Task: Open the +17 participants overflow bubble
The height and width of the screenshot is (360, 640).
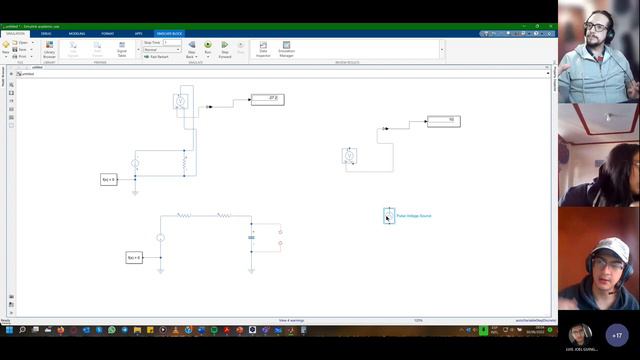Action: 617,336
